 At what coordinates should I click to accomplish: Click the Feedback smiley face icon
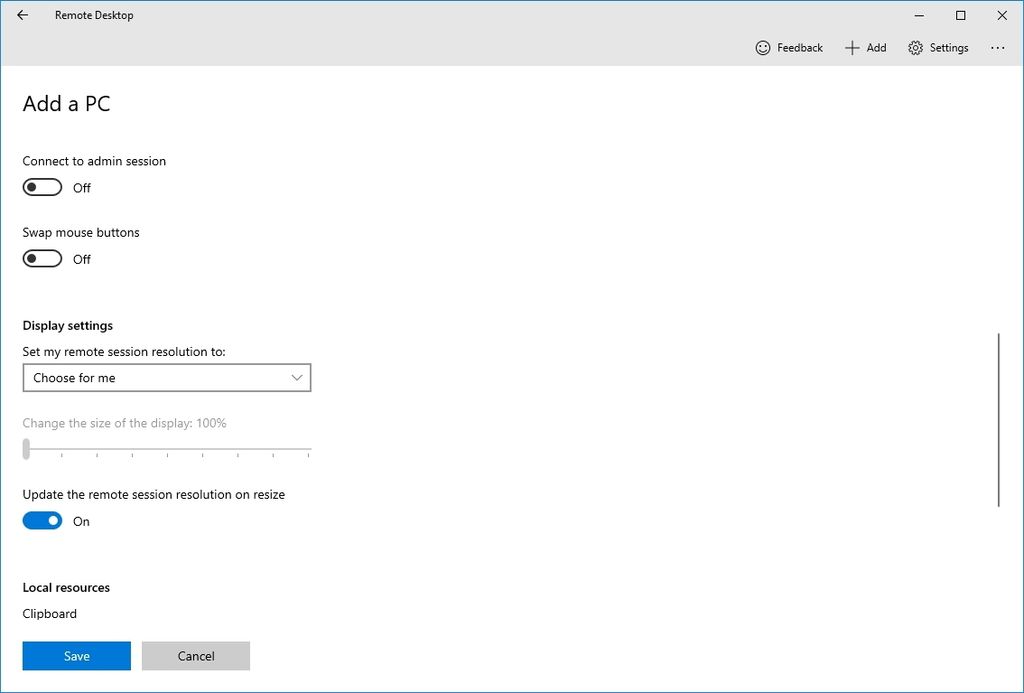click(761, 47)
